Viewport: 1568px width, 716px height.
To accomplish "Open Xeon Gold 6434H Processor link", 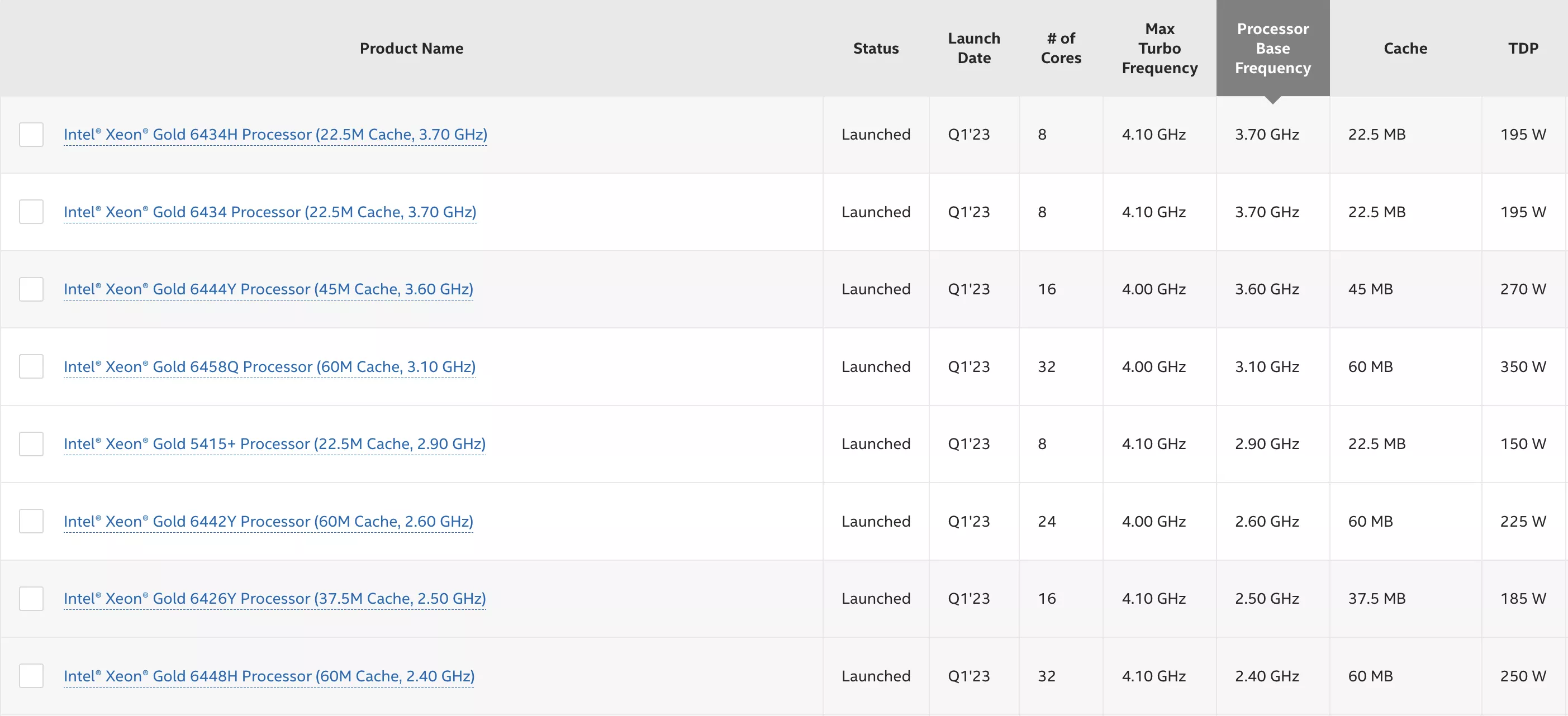I will click(275, 135).
